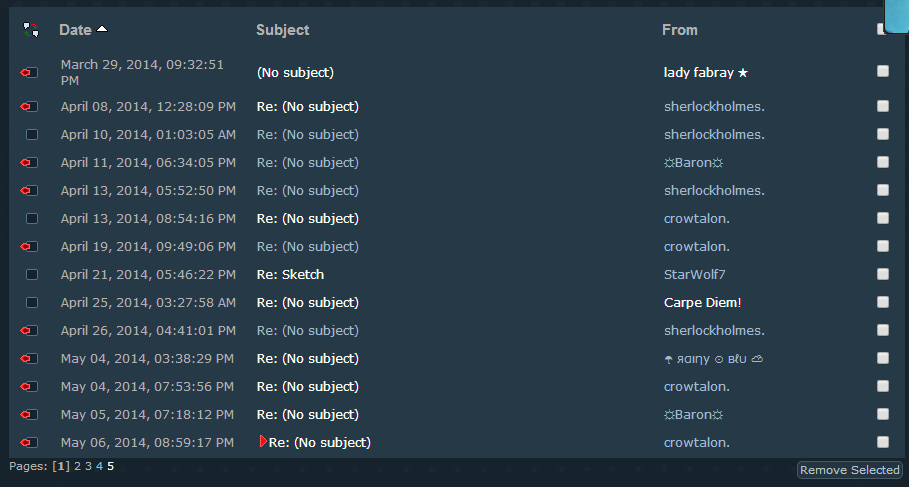The width and height of the screenshot is (909, 487).
Task: Click the message status icon in header
Action: tap(31, 30)
